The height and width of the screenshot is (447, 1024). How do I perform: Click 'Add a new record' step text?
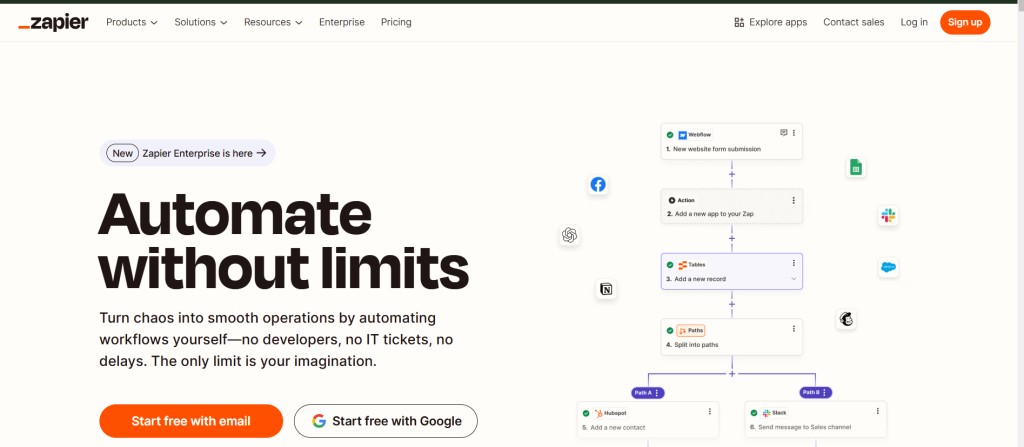700,279
